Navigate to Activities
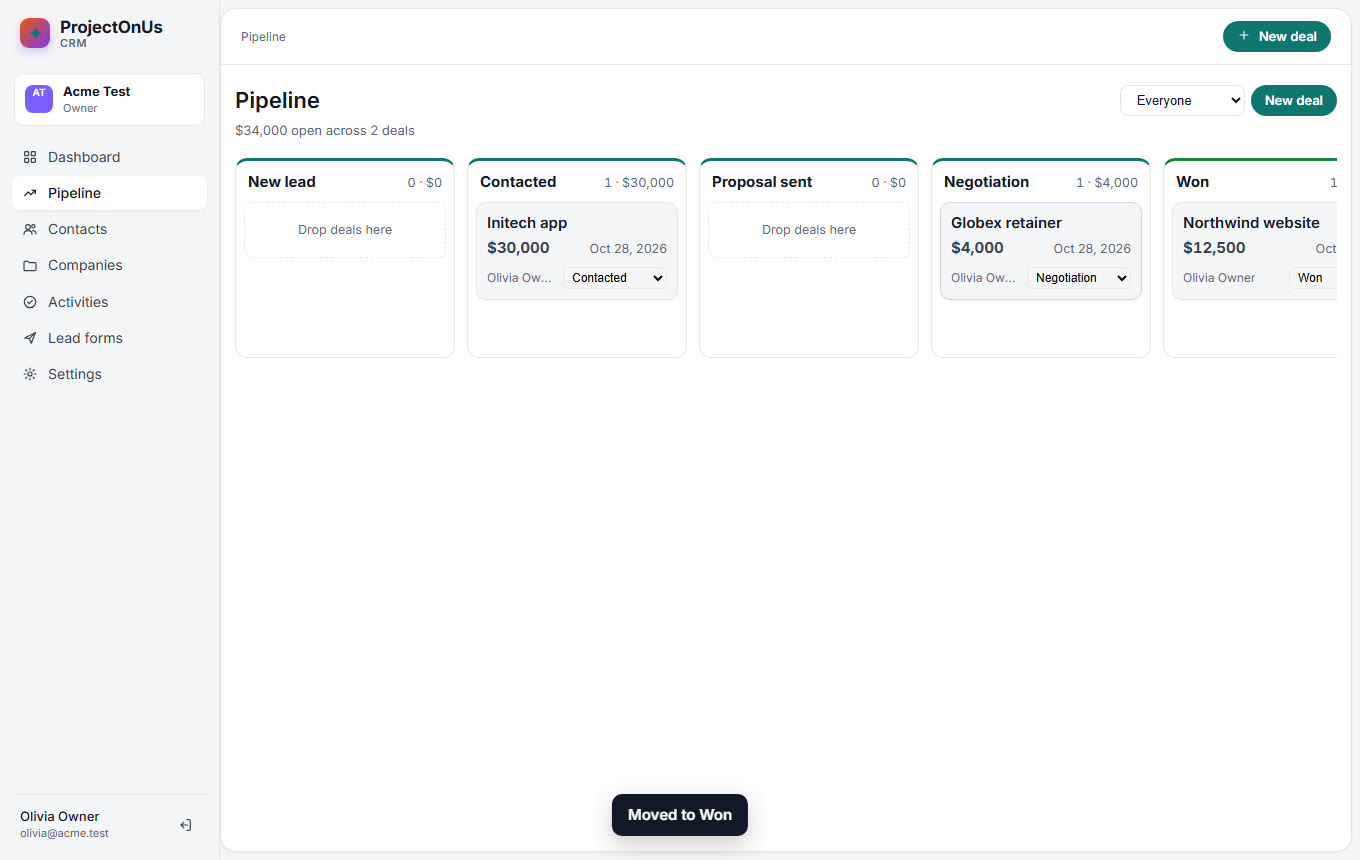 pos(110,302)
